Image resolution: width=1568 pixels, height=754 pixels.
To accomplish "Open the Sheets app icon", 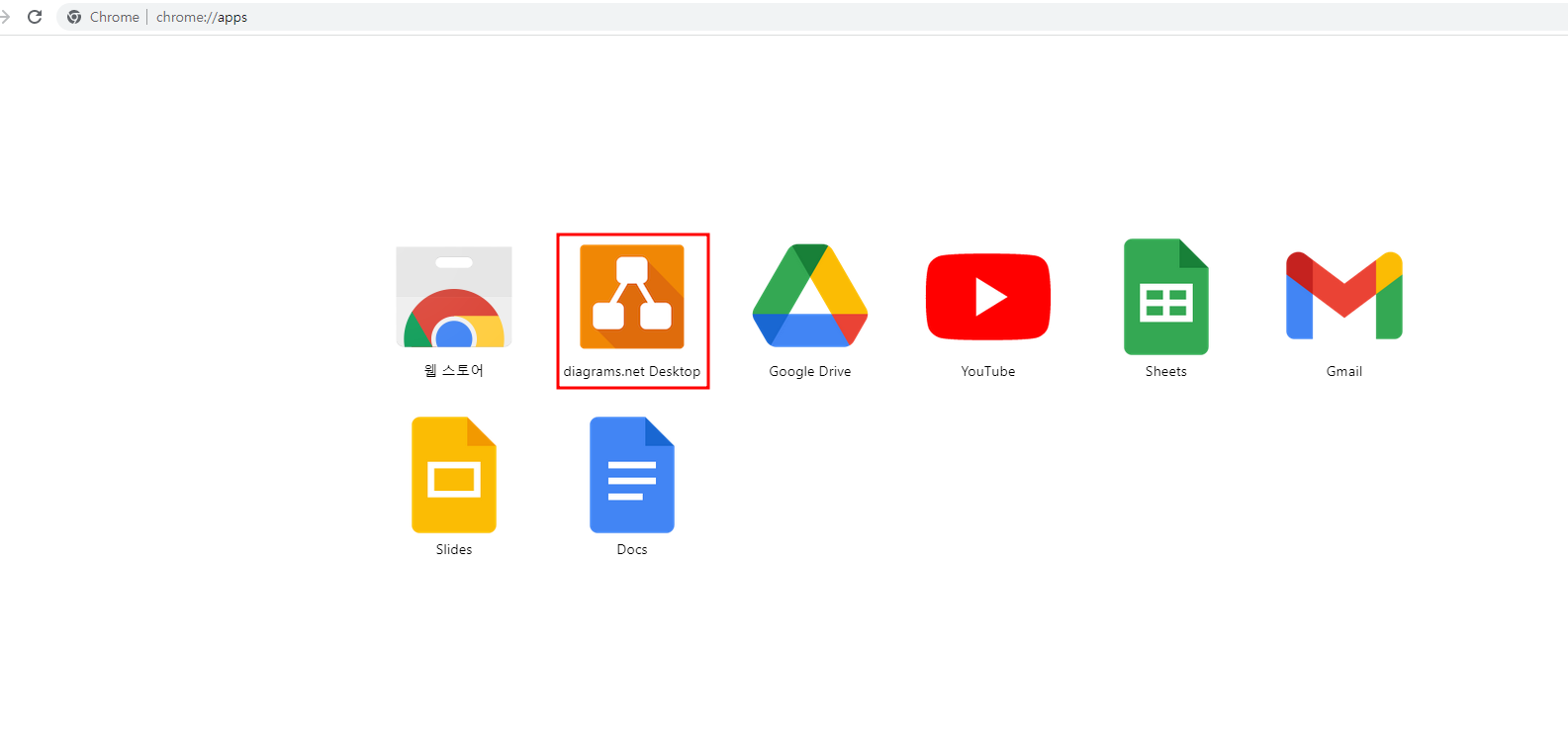I will coord(1166,297).
